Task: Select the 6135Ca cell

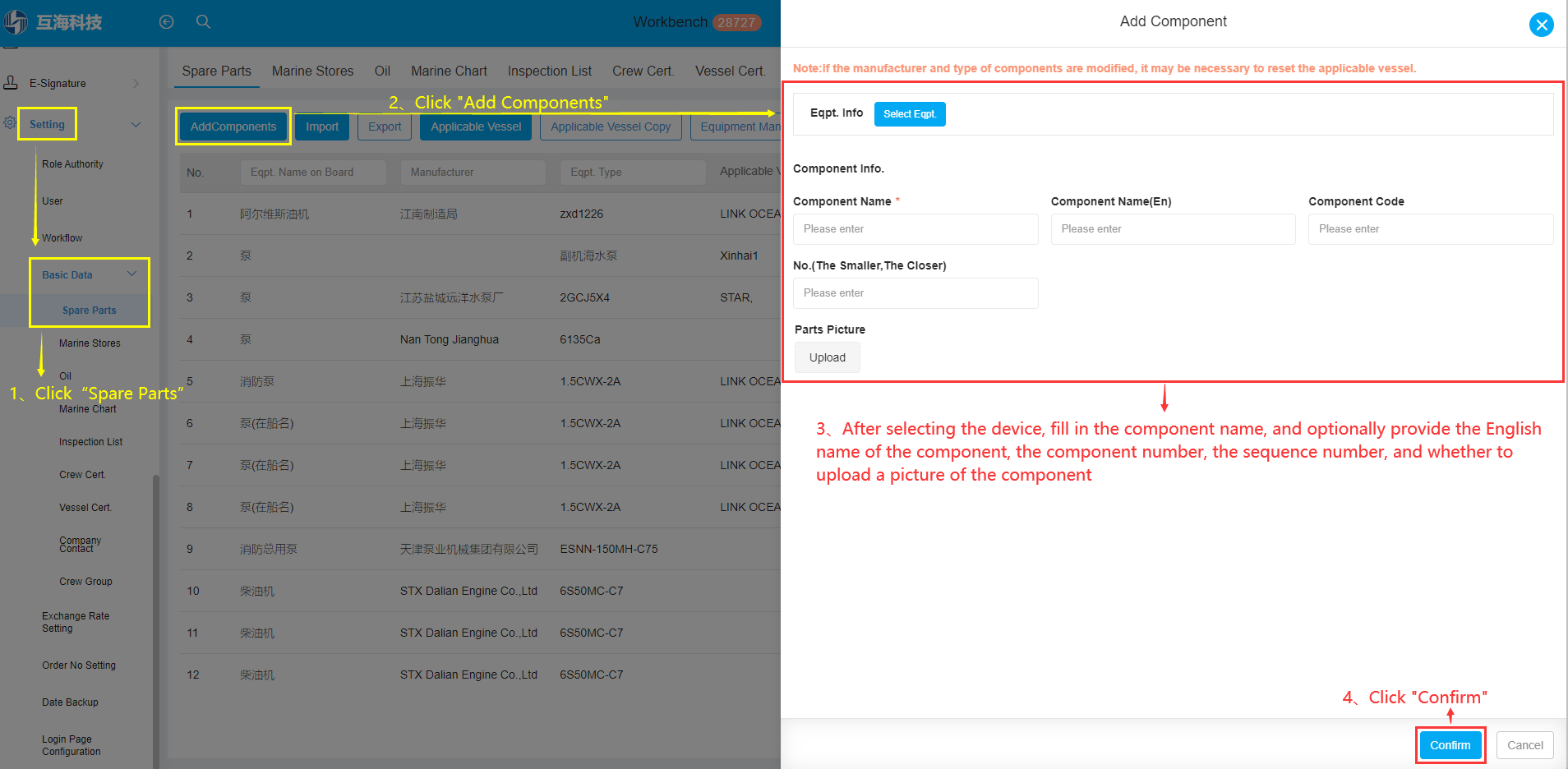Action: pyautogui.click(x=580, y=339)
